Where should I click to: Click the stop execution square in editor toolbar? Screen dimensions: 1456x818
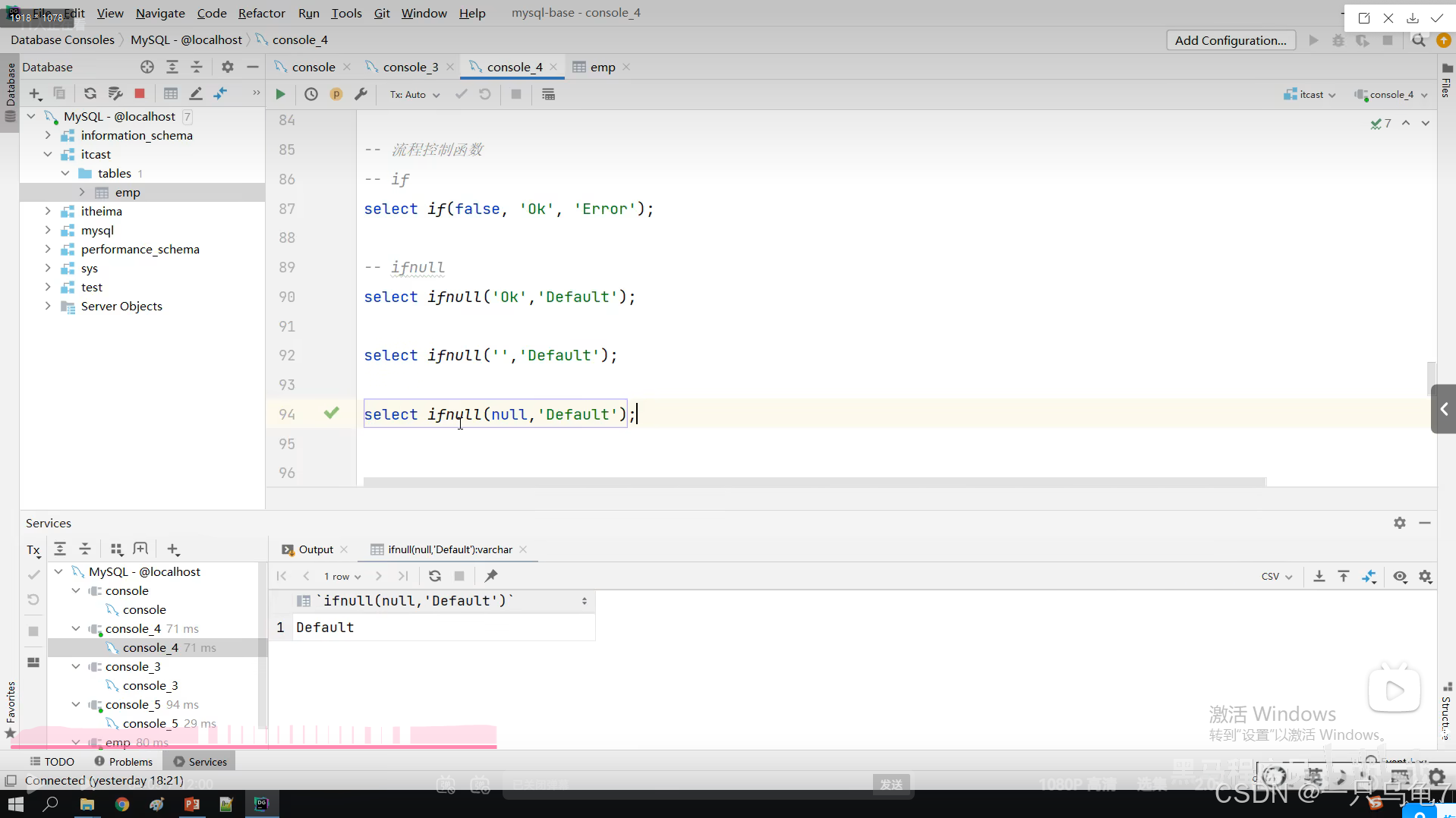point(516,94)
